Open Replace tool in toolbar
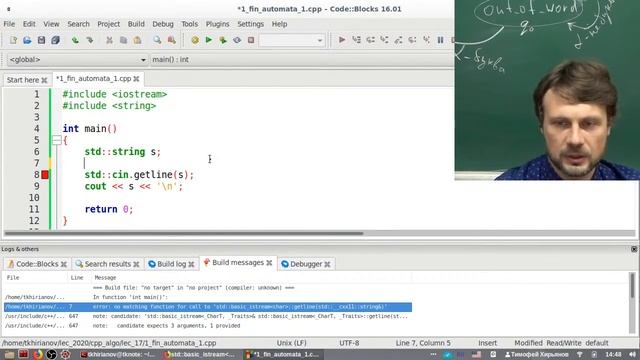The width and height of the screenshot is (640, 360). tap(171, 40)
